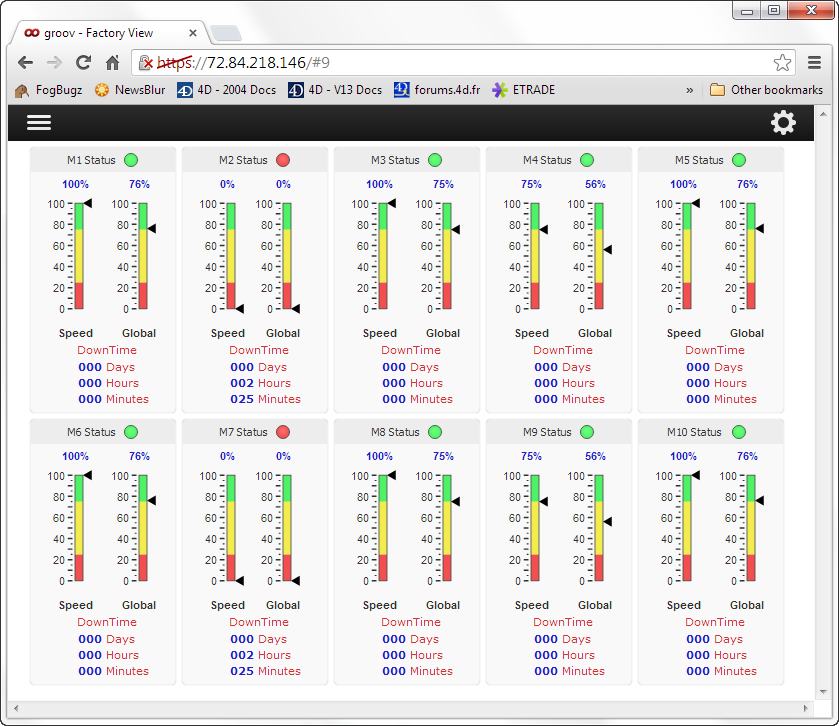The image size is (839, 726).
Task: Click the browser forward arrow
Action: [54, 63]
